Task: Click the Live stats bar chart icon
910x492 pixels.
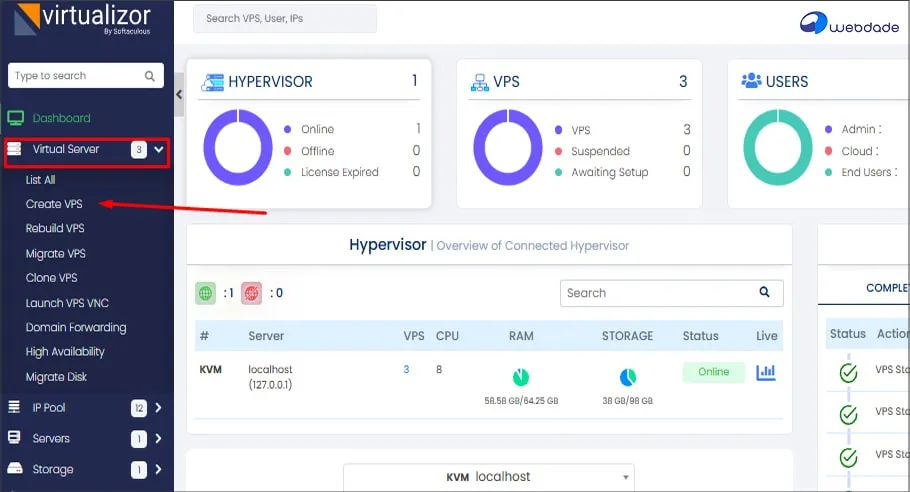Action: tap(766, 372)
